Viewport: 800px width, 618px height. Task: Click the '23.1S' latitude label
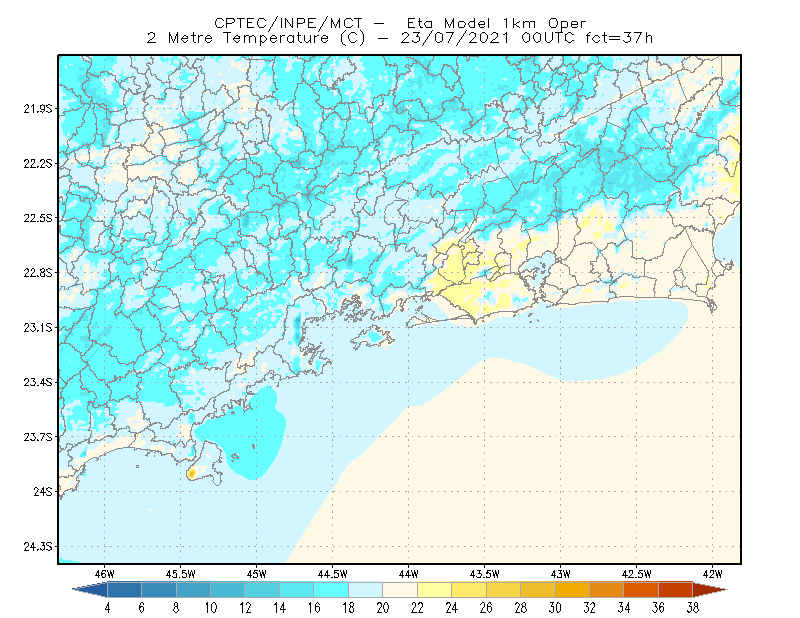point(37,327)
